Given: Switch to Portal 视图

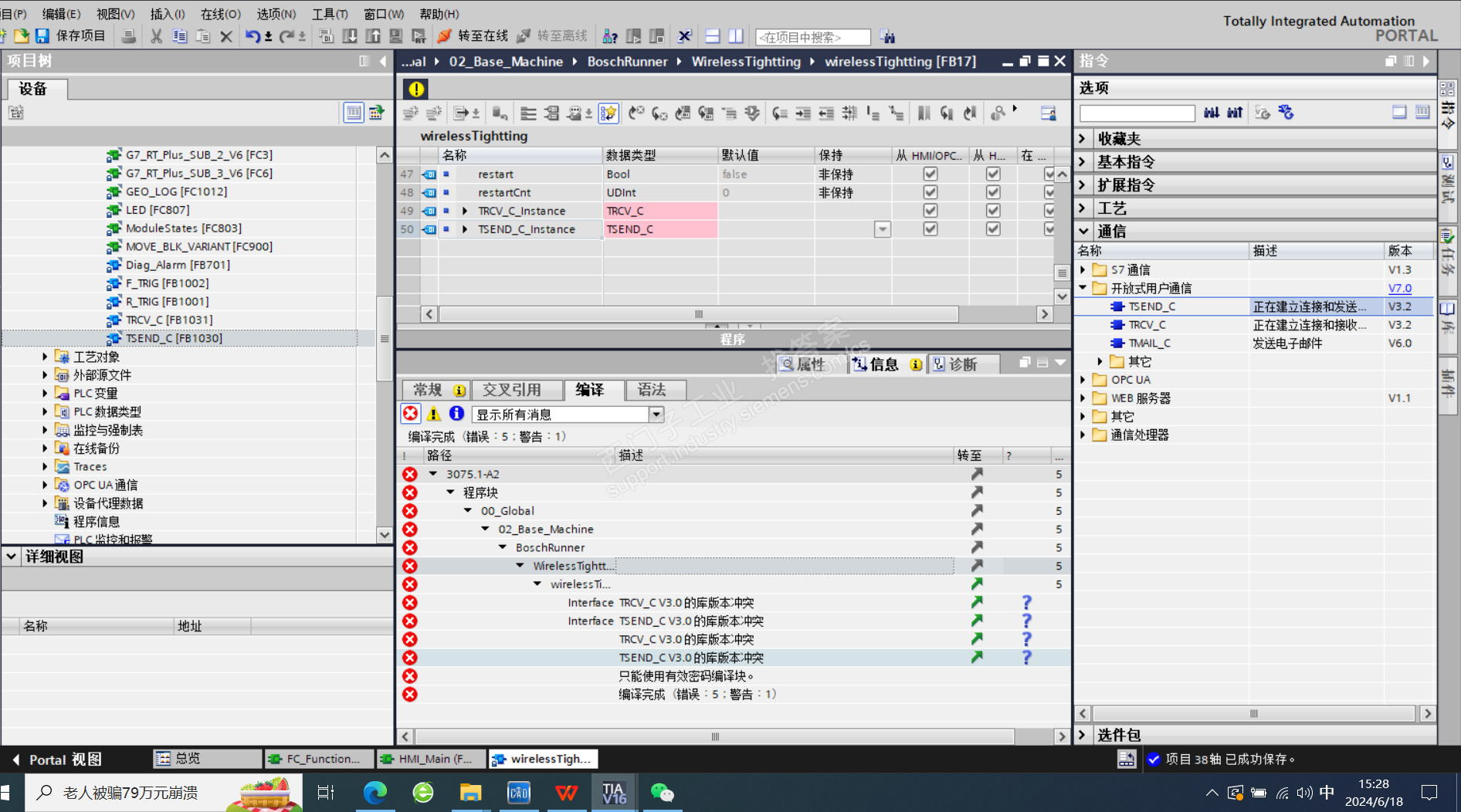Looking at the screenshot, I should (x=58, y=760).
